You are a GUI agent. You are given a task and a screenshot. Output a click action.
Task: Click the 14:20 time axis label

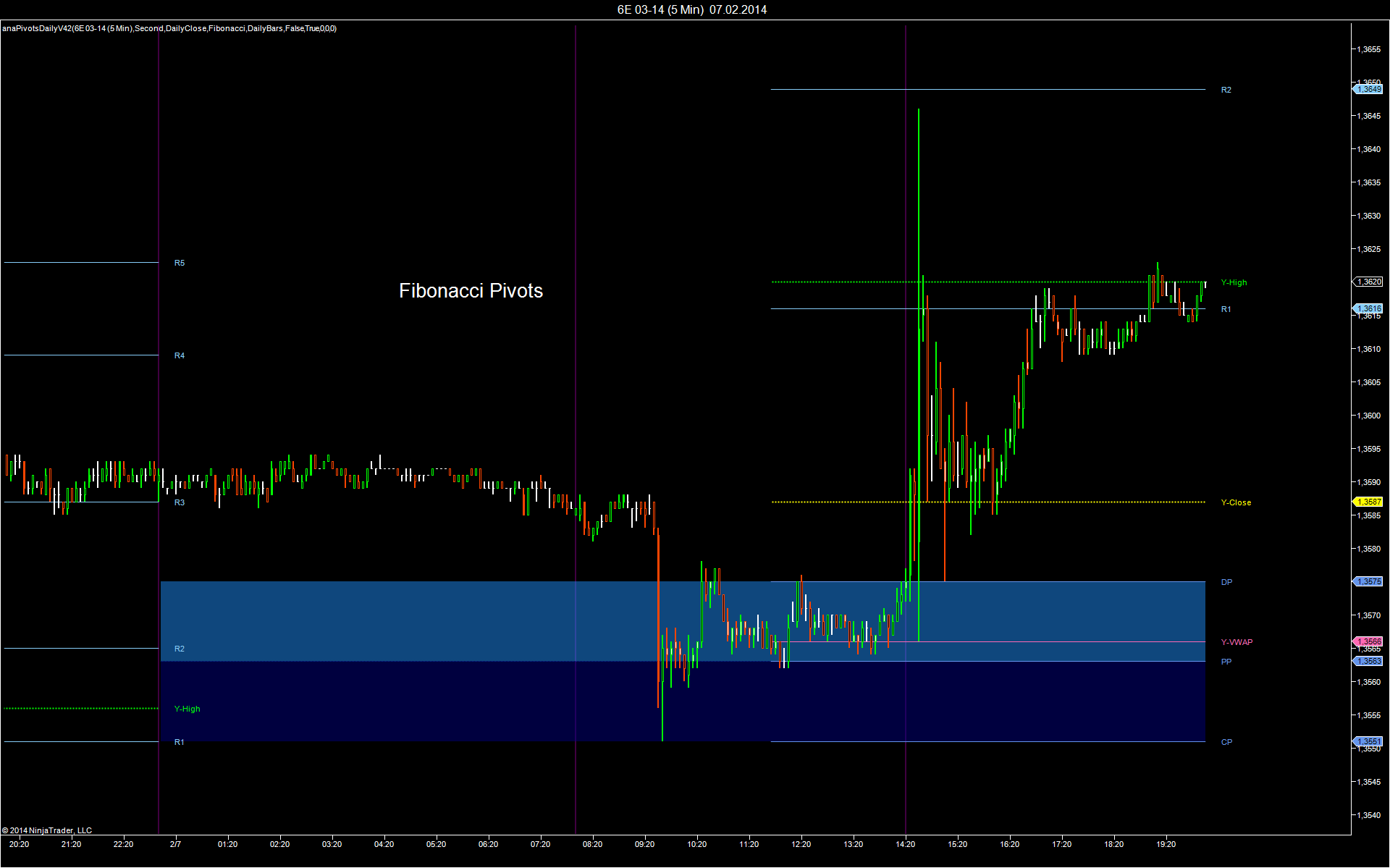(x=905, y=844)
